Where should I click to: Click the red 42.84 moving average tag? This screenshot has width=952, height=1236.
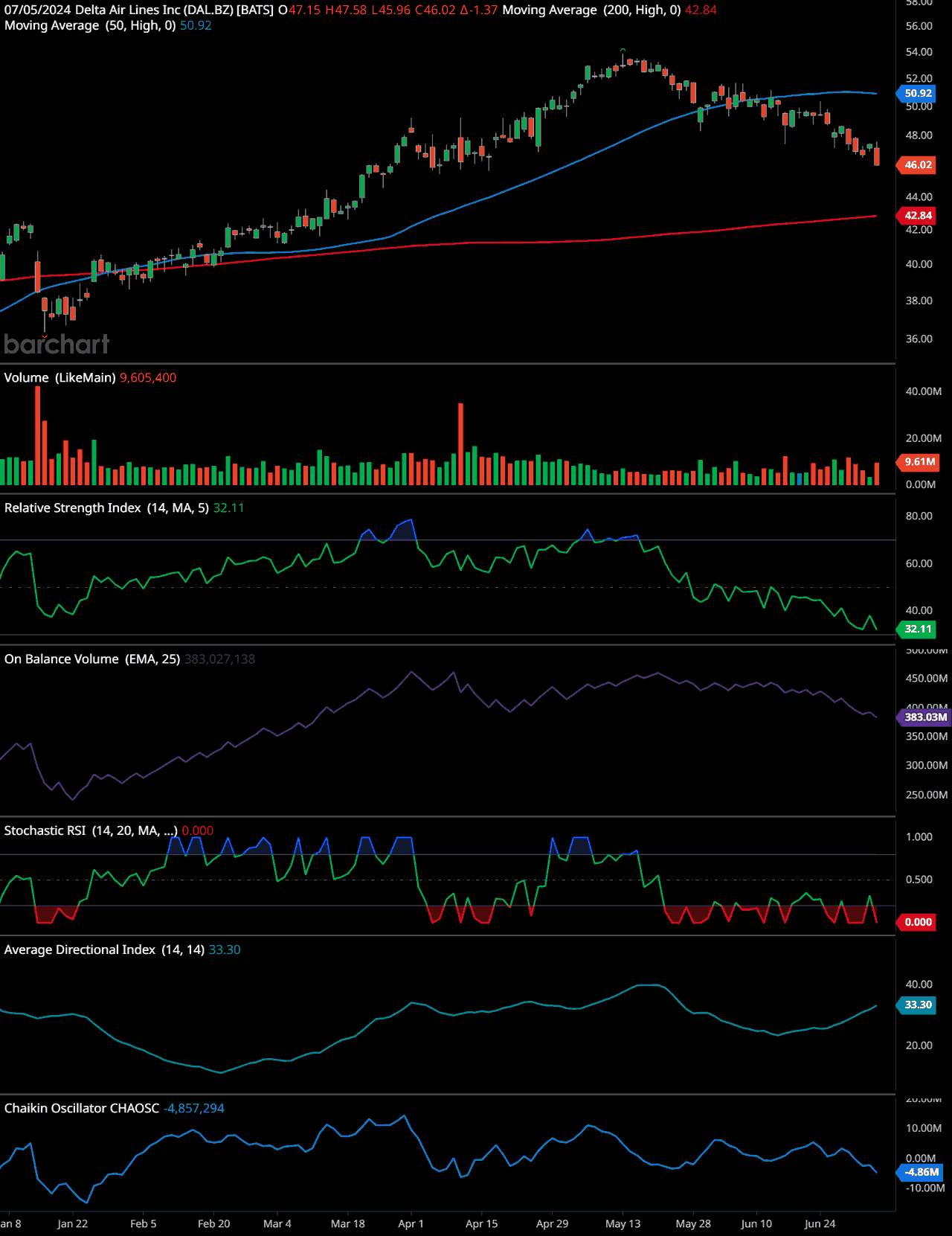pos(918,216)
